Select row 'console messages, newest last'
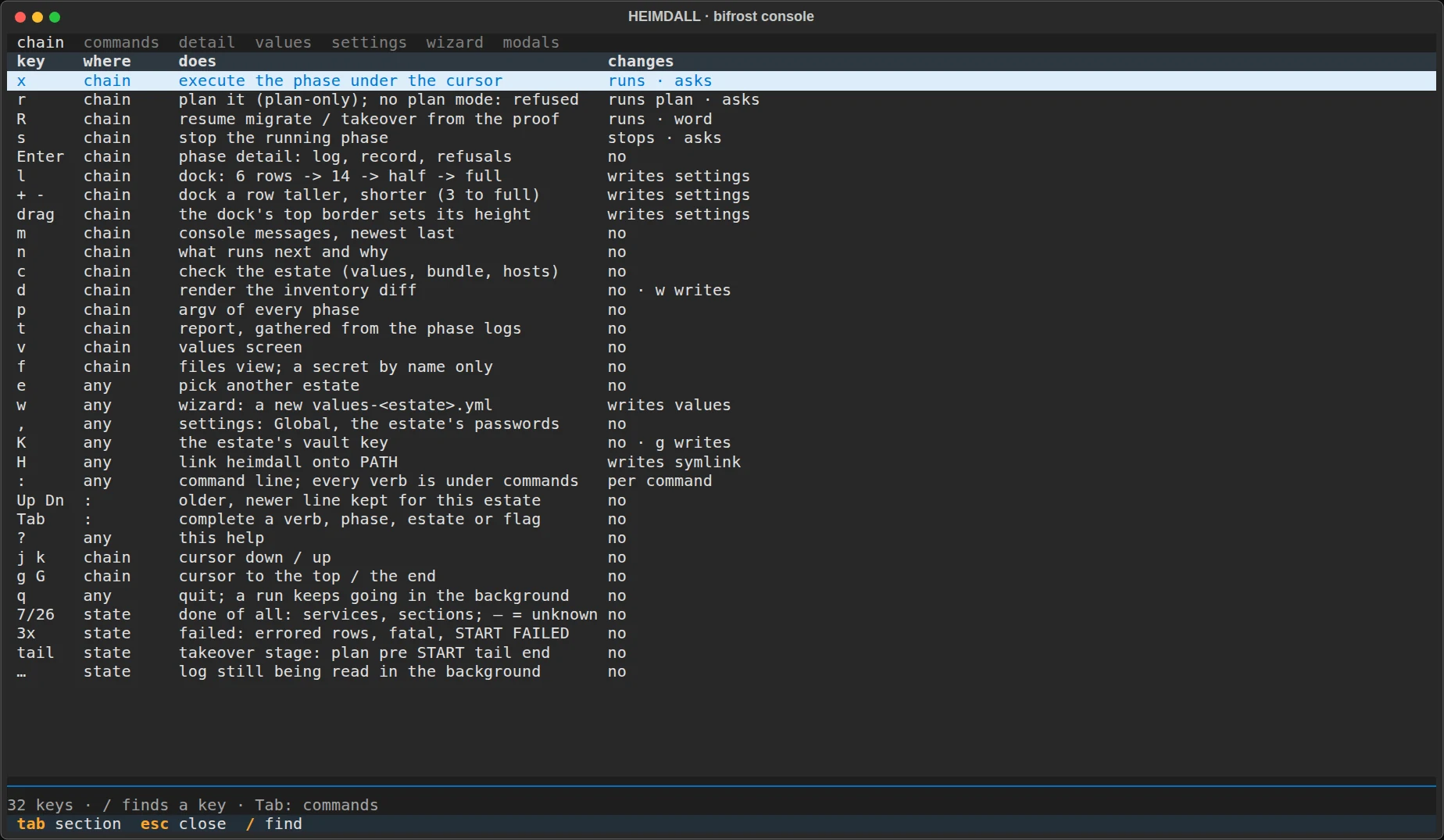This screenshot has height=840, width=1444. click(x=721, y=233)
